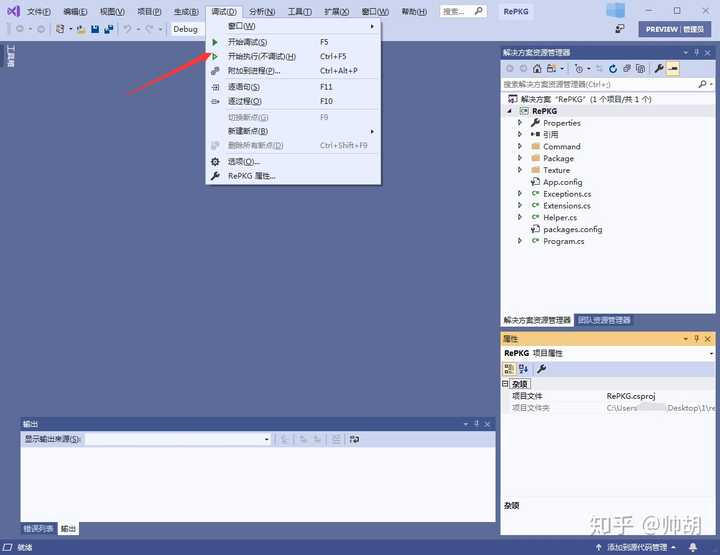Viewport: 720px width, 555px height.
Task: Open the Debug configuration dropdown
Action: (187, 29)
